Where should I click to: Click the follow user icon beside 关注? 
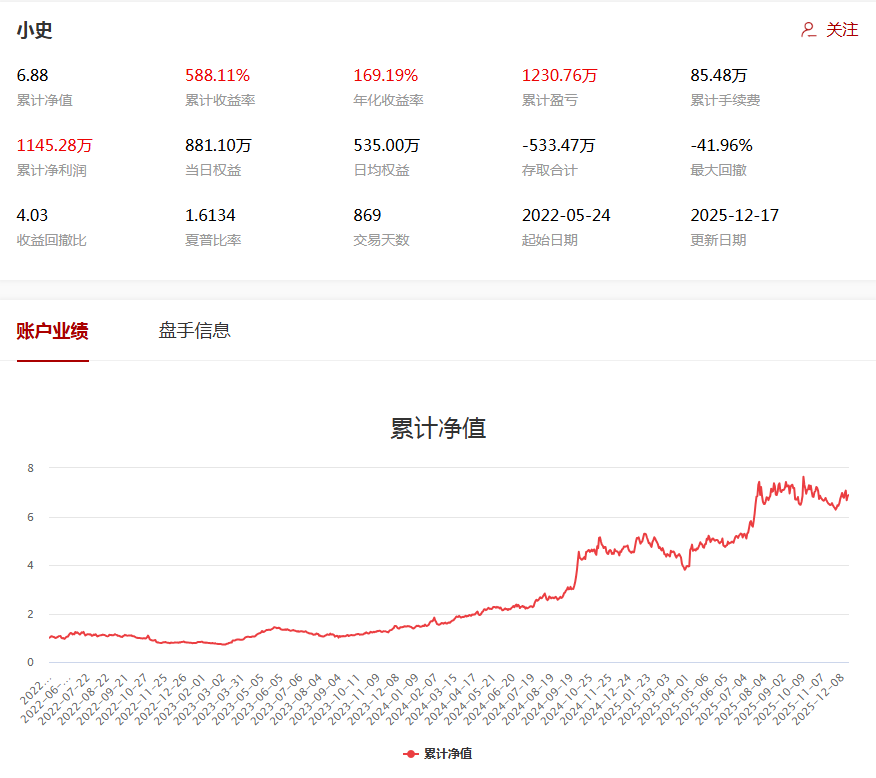809,30
